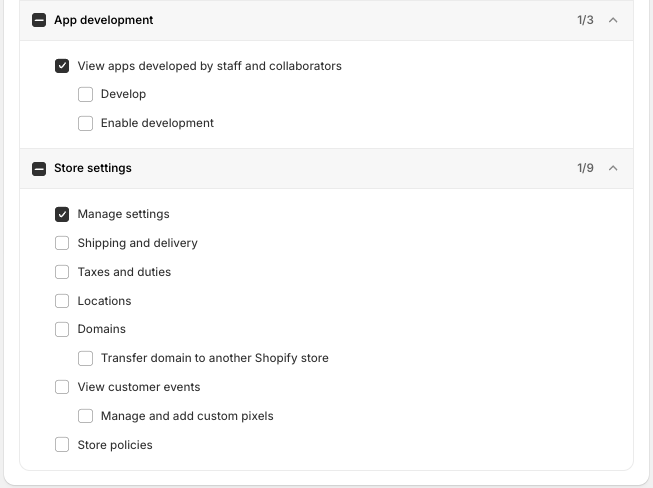
Task: Tick the Locations permission checkbox
Action: (x=63, y=301)
